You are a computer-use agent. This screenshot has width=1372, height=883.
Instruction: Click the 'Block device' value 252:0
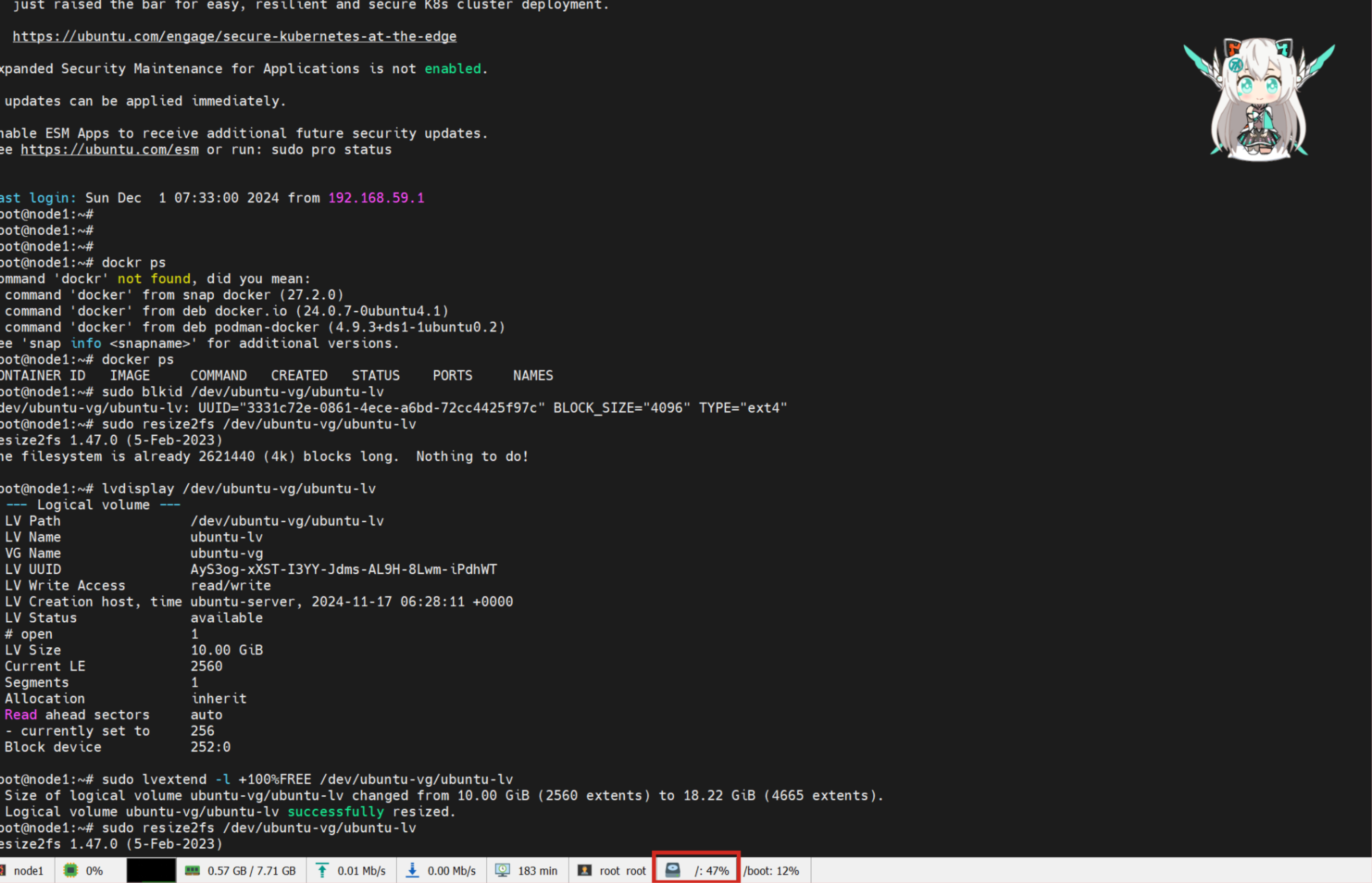point(210,747)
